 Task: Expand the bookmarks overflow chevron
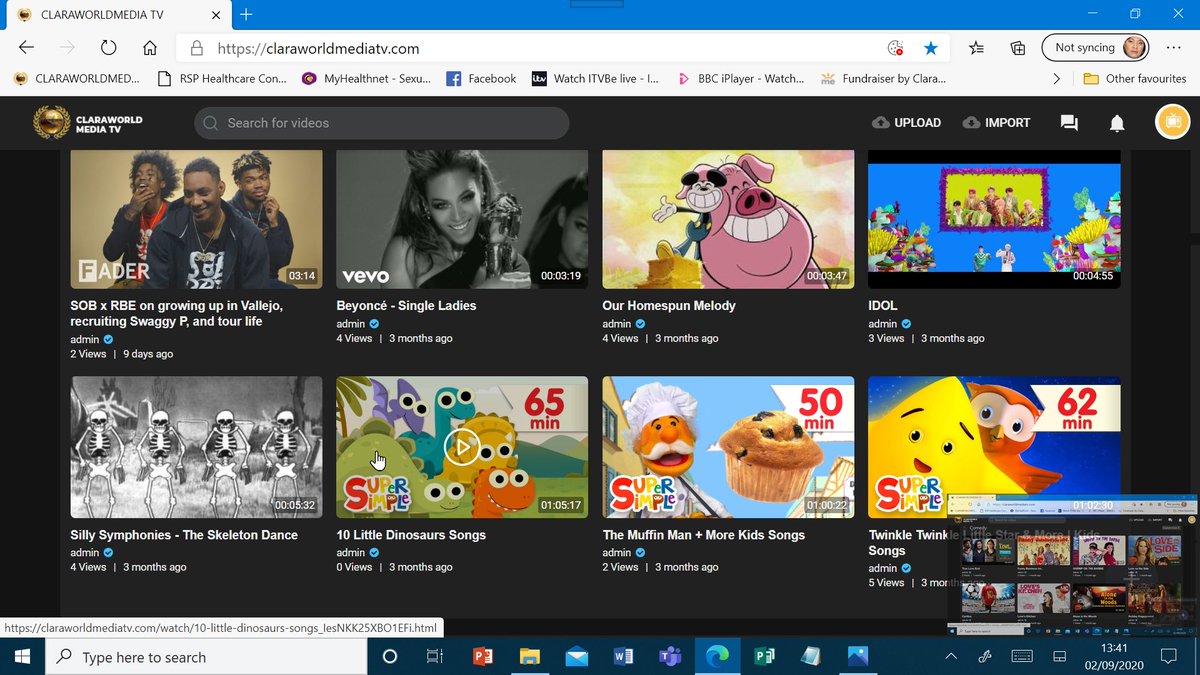[1058, 78]
